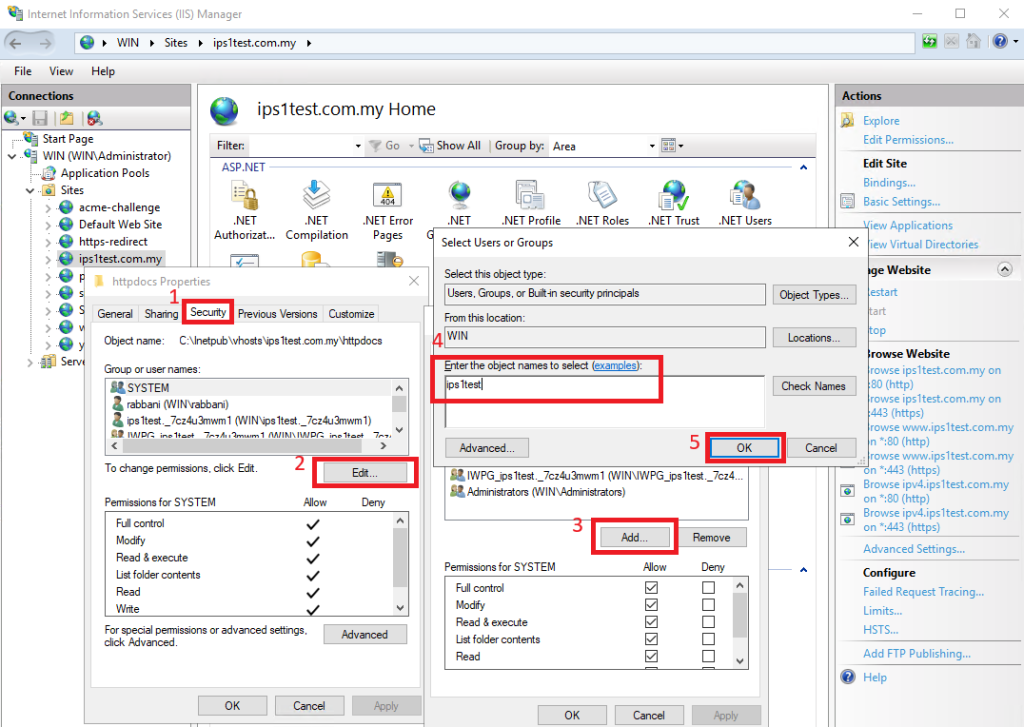Open the View menu
Image resolution: width=1024 pixels, height=727 pixels.
pos(61,71)
